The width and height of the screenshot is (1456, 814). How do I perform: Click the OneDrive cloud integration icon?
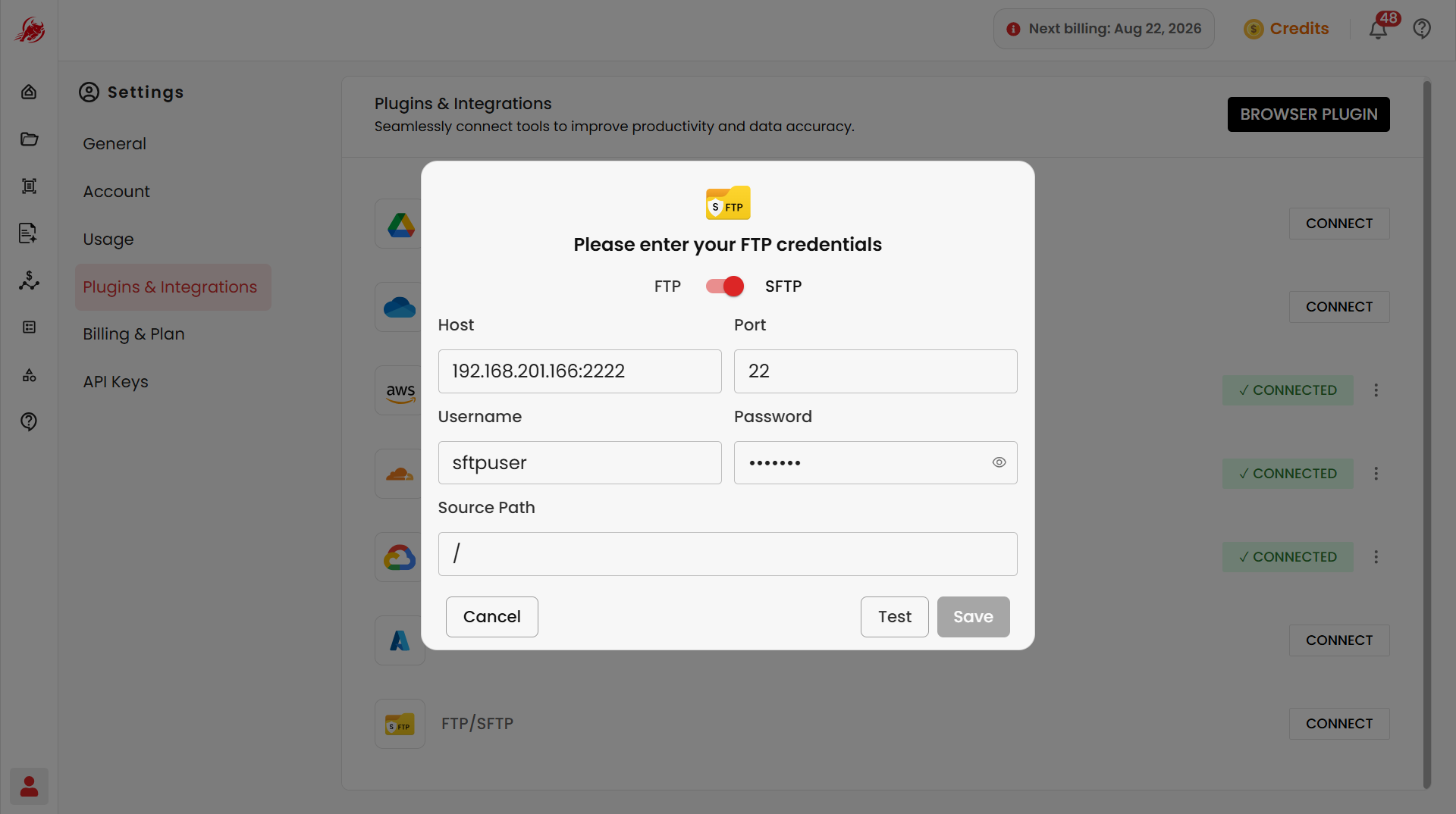400,307
